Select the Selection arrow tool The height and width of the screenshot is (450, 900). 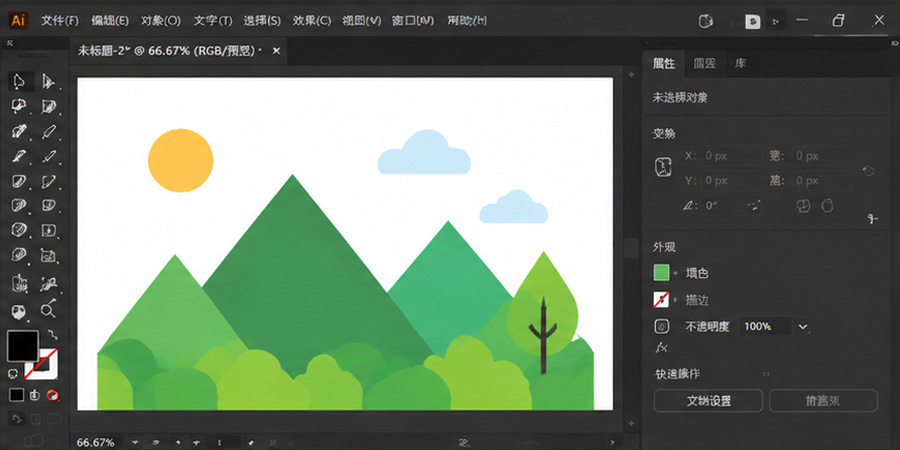pyautogui.click(x=18, y=82)
